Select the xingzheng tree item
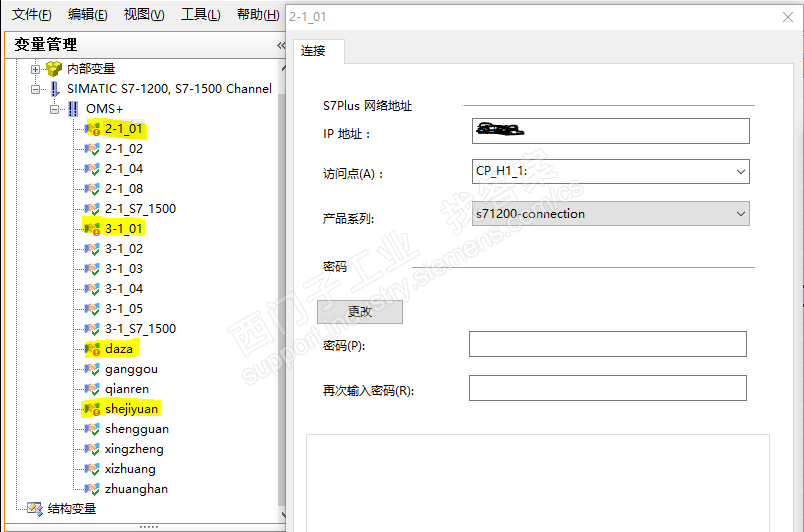 point(134,449)
